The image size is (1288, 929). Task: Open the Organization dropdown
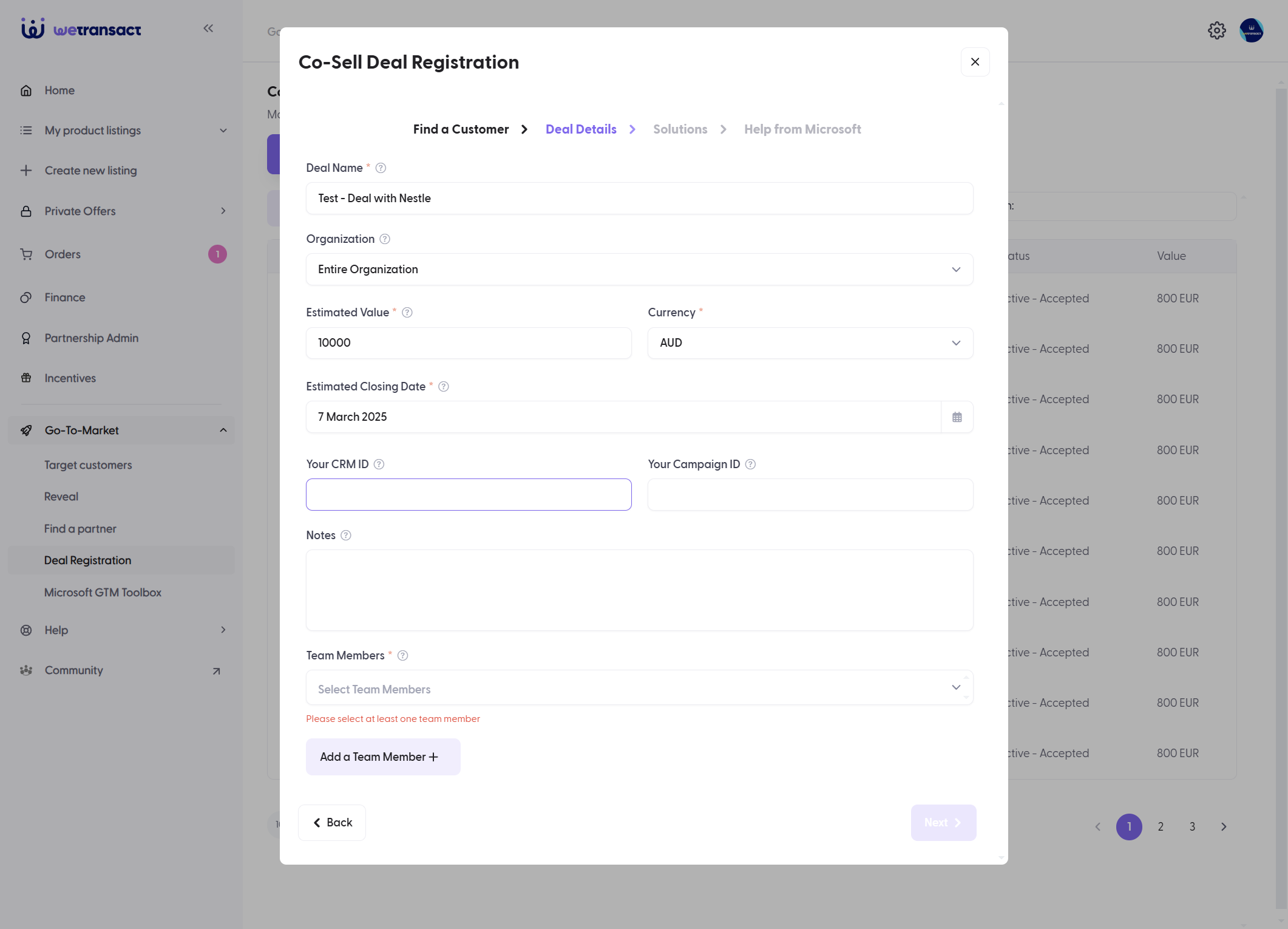click(639, 270)
